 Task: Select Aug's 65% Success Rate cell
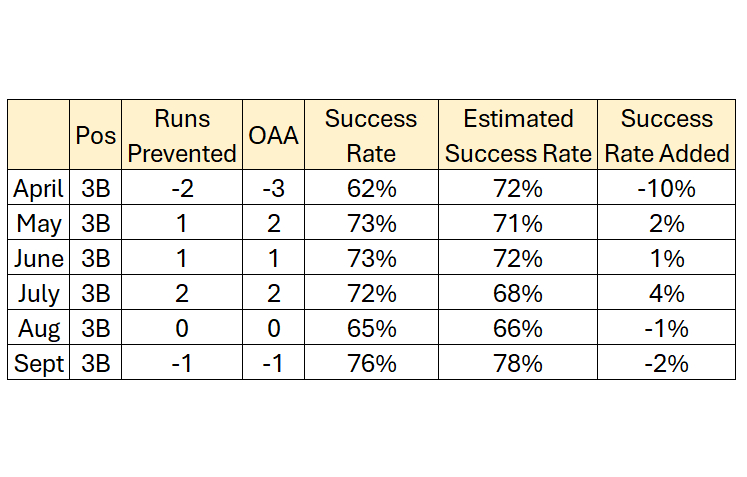371,329
